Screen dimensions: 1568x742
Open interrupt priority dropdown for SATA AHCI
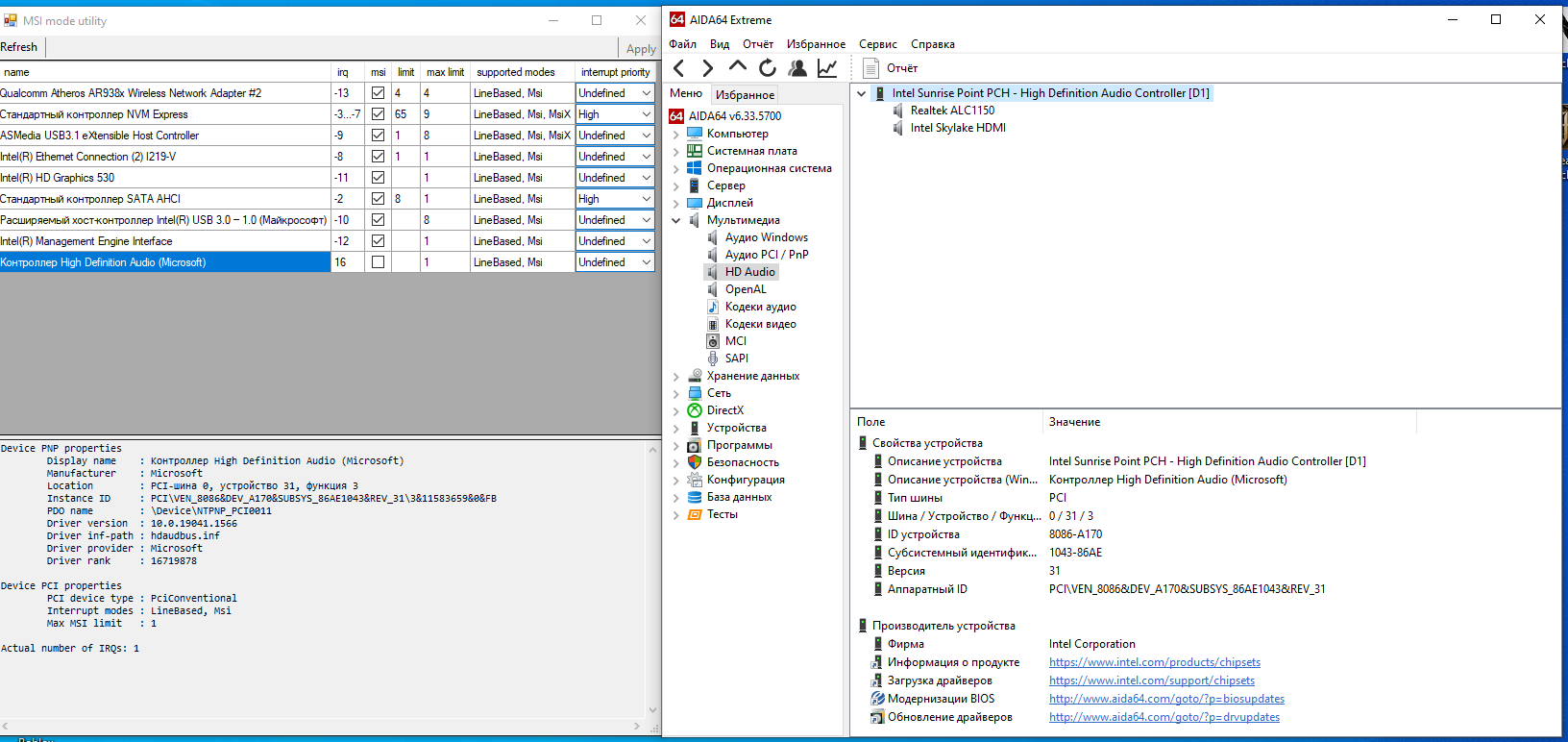click(x=615, y=199)
